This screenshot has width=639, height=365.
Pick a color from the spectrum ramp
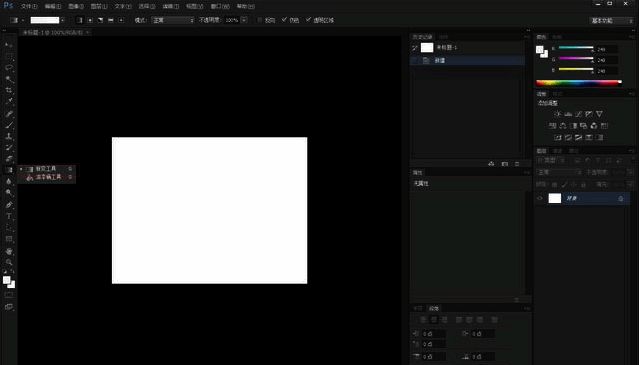(x=579, y=83)
